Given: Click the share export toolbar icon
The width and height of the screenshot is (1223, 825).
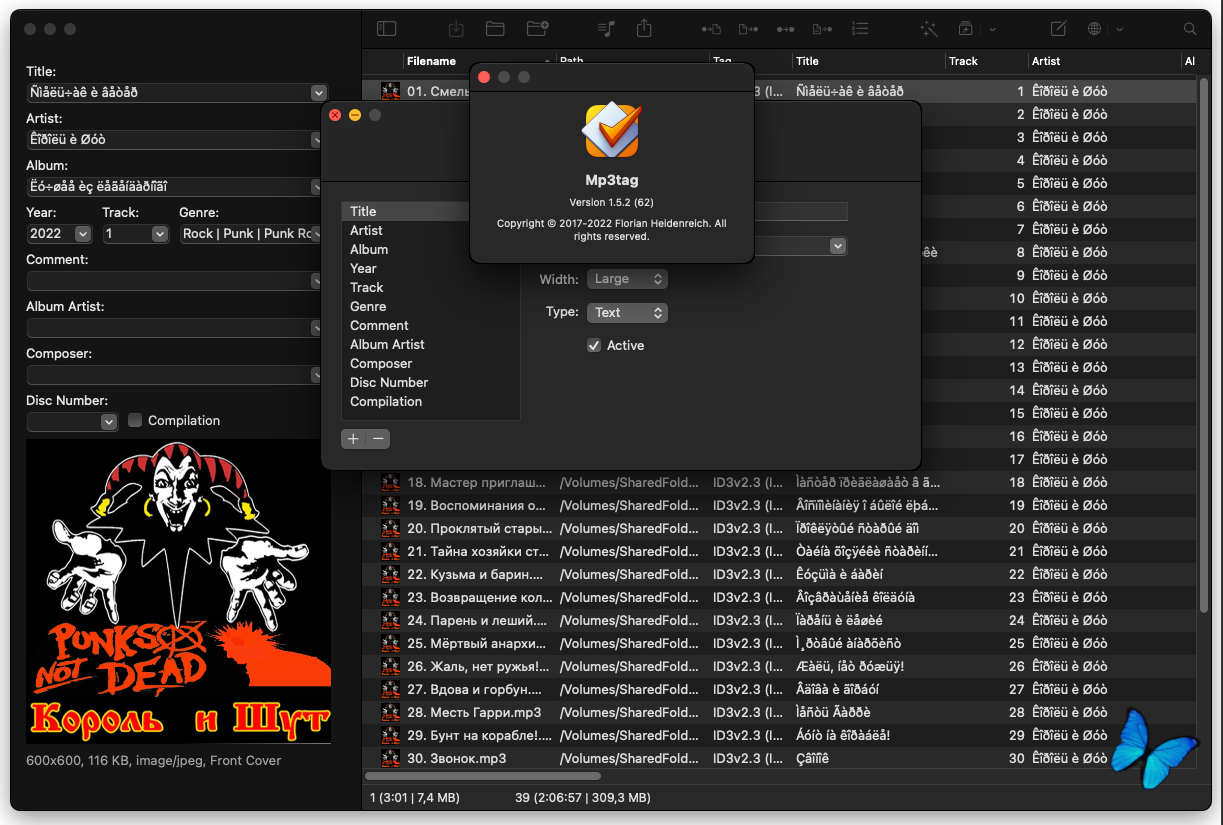Looking at the screenshot, I should click(x=644, y=29).
